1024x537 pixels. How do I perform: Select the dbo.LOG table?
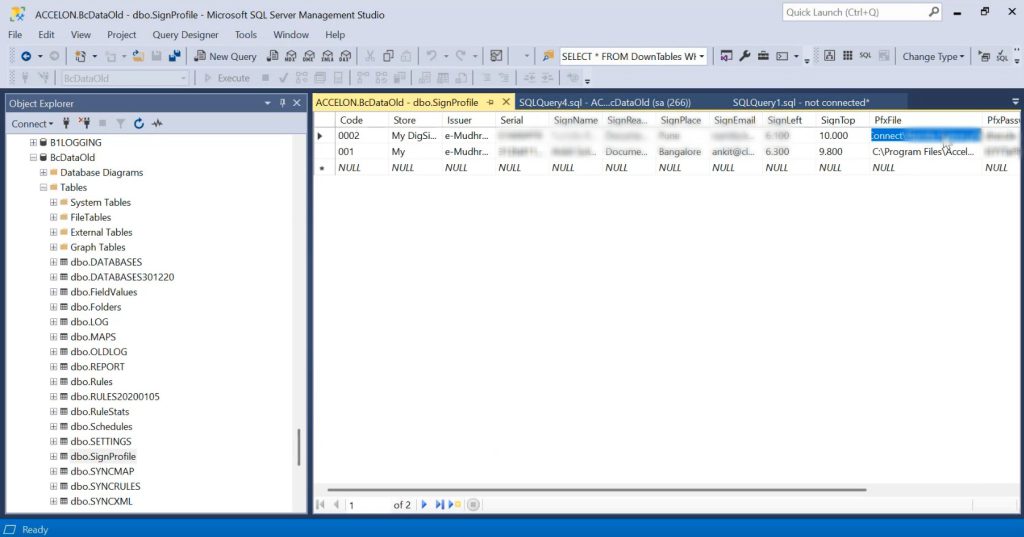(89, 322)
